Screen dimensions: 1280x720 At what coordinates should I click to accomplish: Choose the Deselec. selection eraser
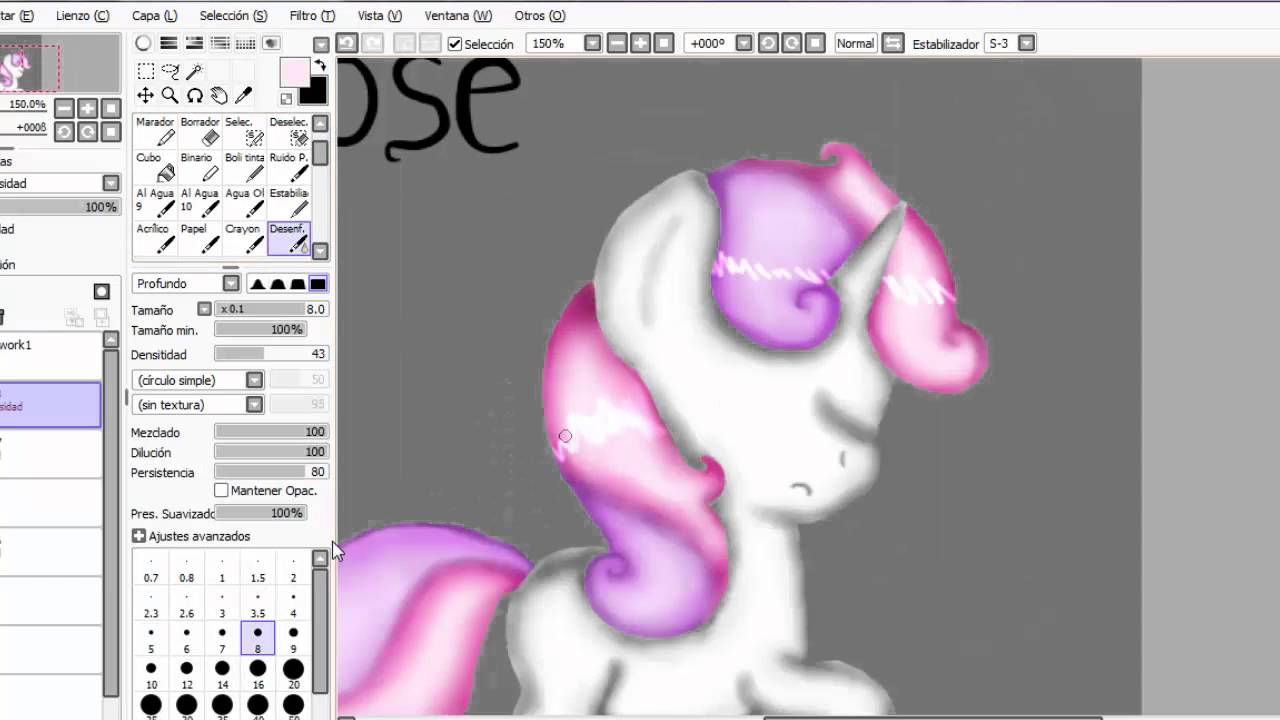[x=288, y=132]
